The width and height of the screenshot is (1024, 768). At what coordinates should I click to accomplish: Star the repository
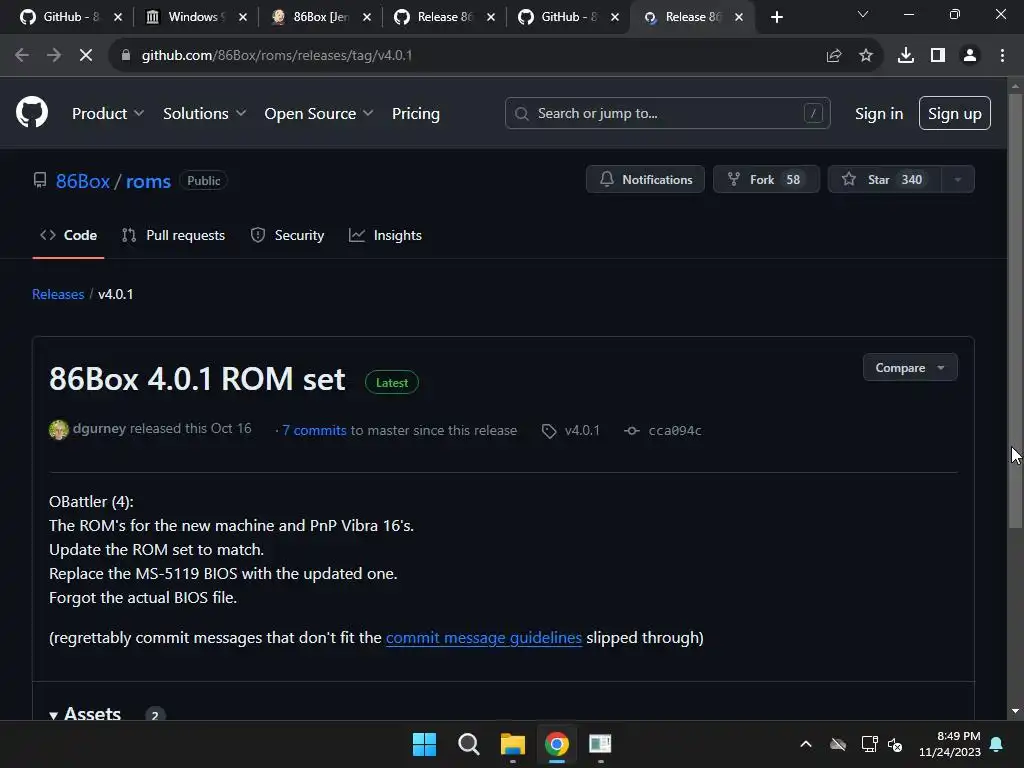(x=884, y=179)
